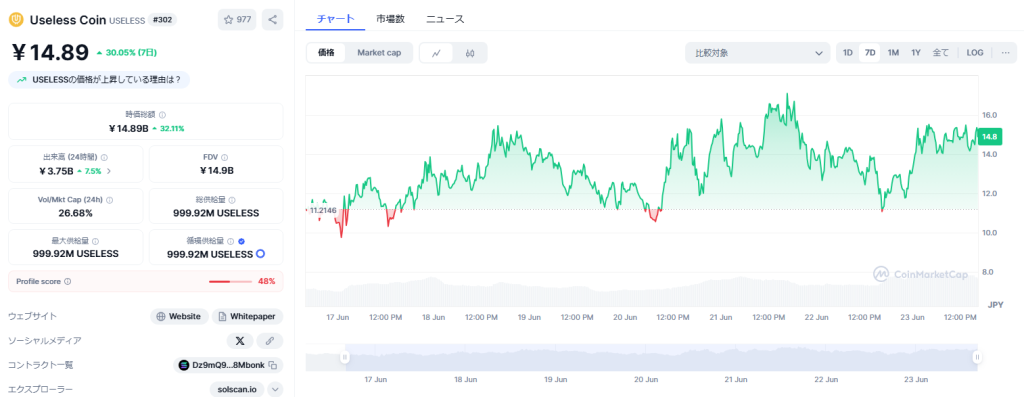
Task: Switch to the 市場数 tab
Action: pos(391,19)
